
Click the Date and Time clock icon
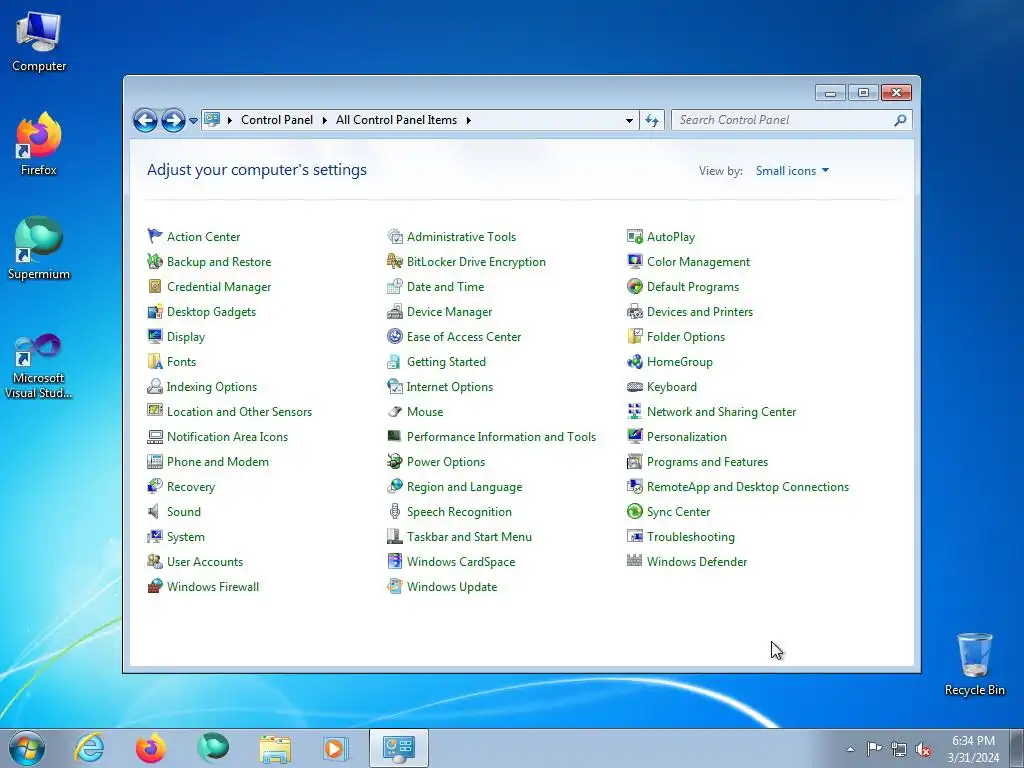click(394, 287)
